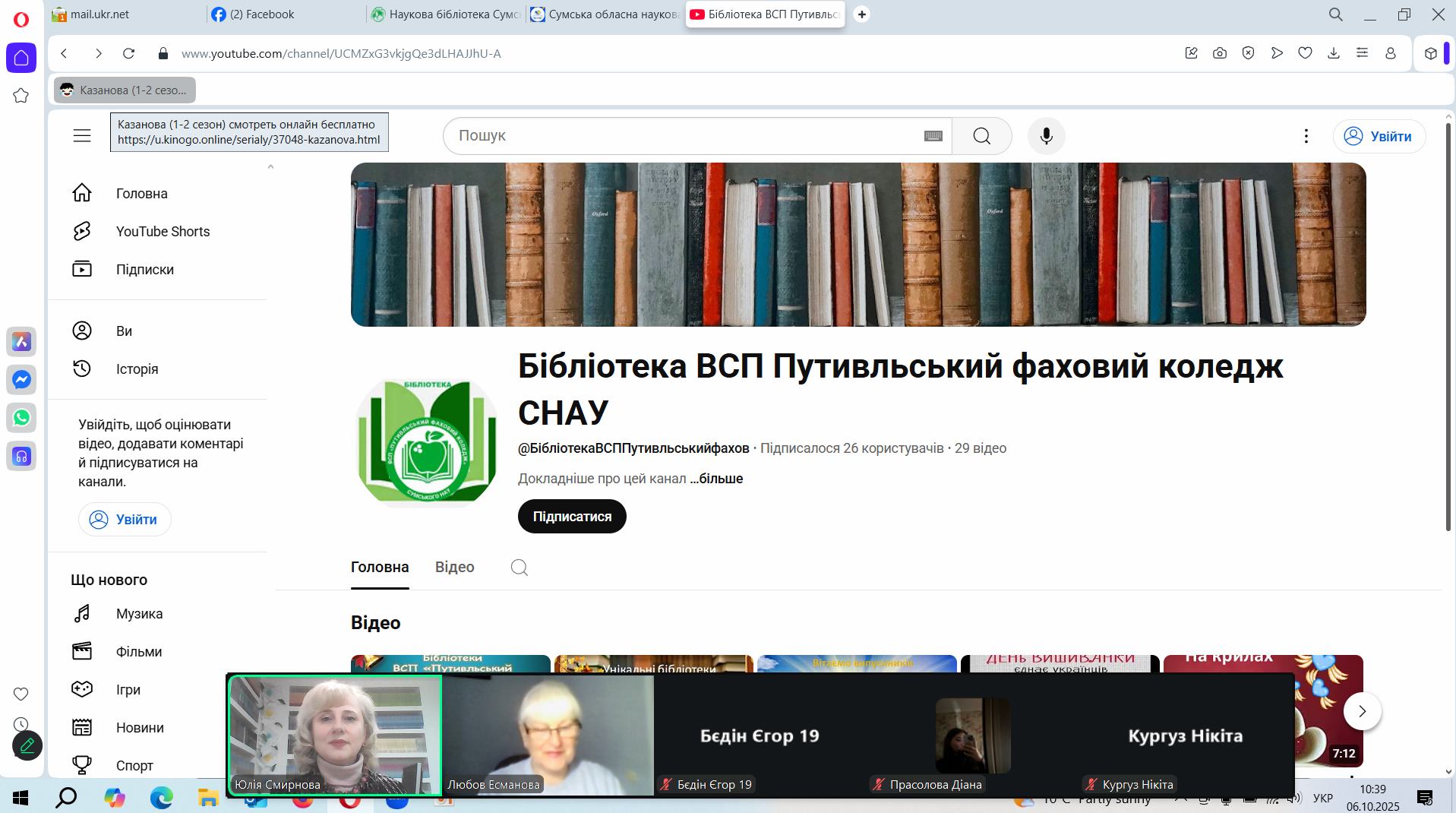
Task: Open the YouTube settings three-dot menu
Action: (x=1306, y=136)
